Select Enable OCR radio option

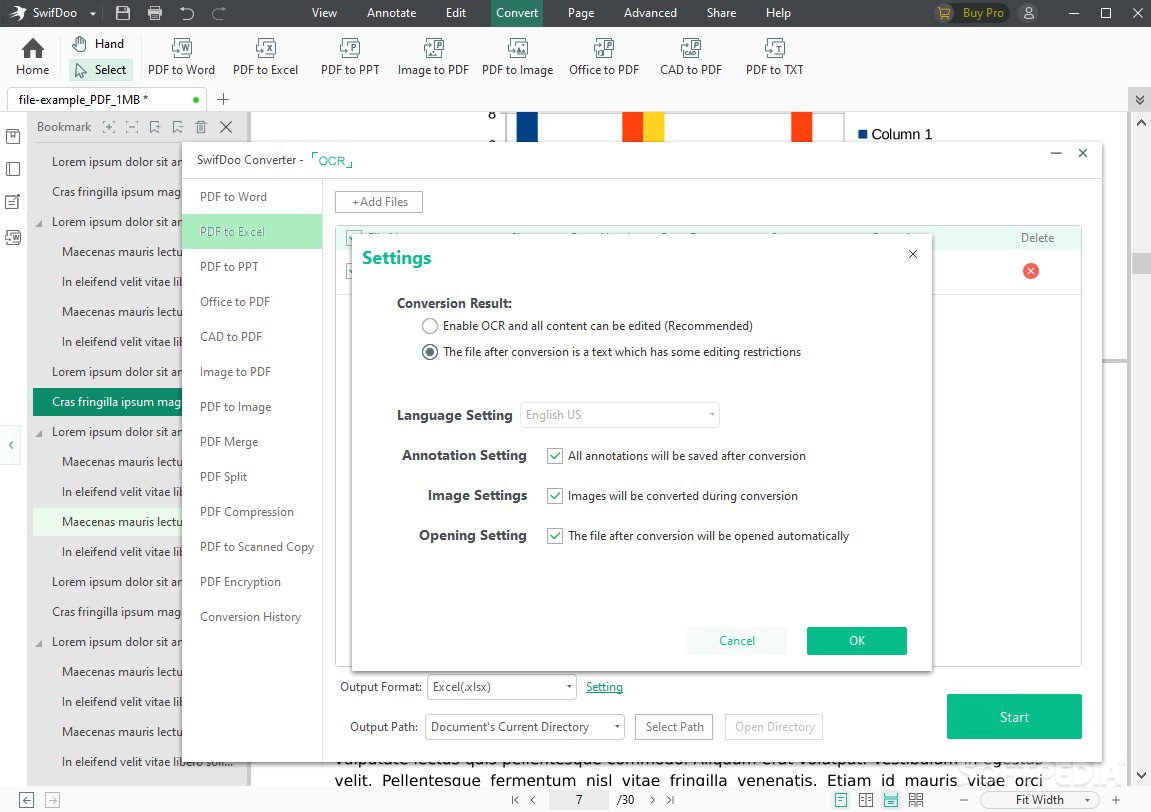430,326
